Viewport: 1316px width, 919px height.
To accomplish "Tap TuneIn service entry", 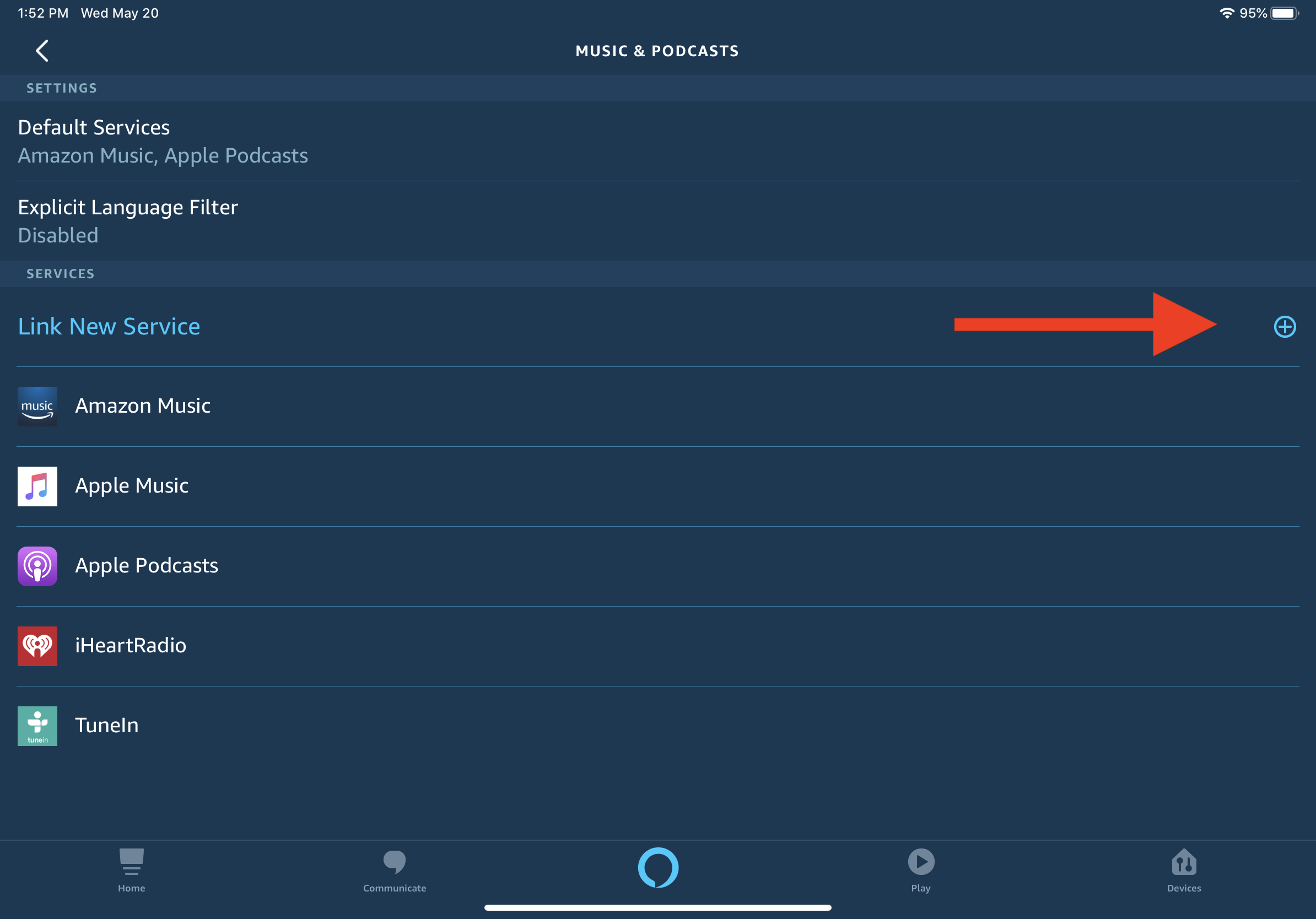I will coord(658,725).
